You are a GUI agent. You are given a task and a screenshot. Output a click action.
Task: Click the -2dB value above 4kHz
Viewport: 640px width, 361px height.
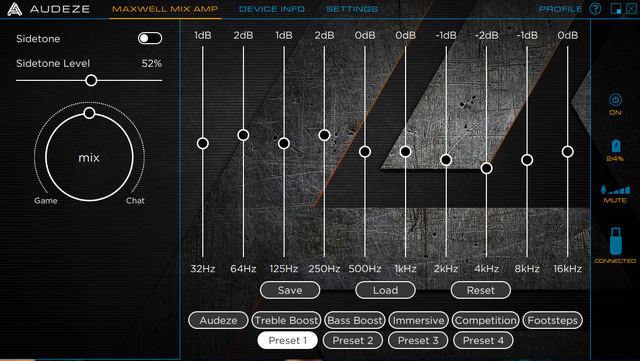pos(486,36)
